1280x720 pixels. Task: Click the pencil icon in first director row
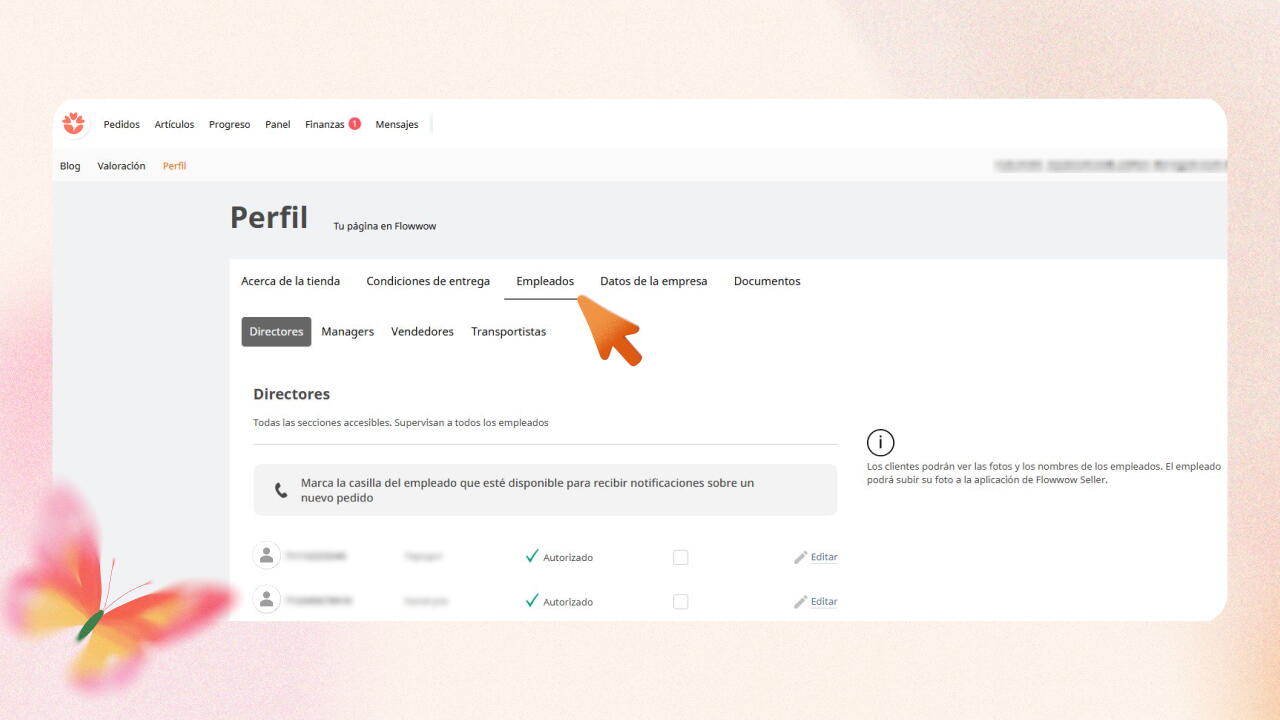point(800,557)
